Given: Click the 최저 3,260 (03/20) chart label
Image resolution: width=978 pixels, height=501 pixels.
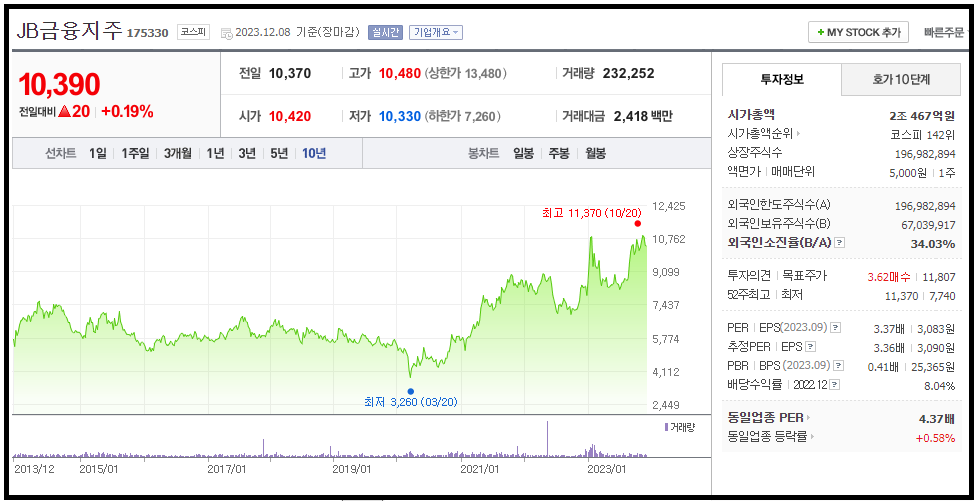Looking at the screenshot, I should 410,402.
